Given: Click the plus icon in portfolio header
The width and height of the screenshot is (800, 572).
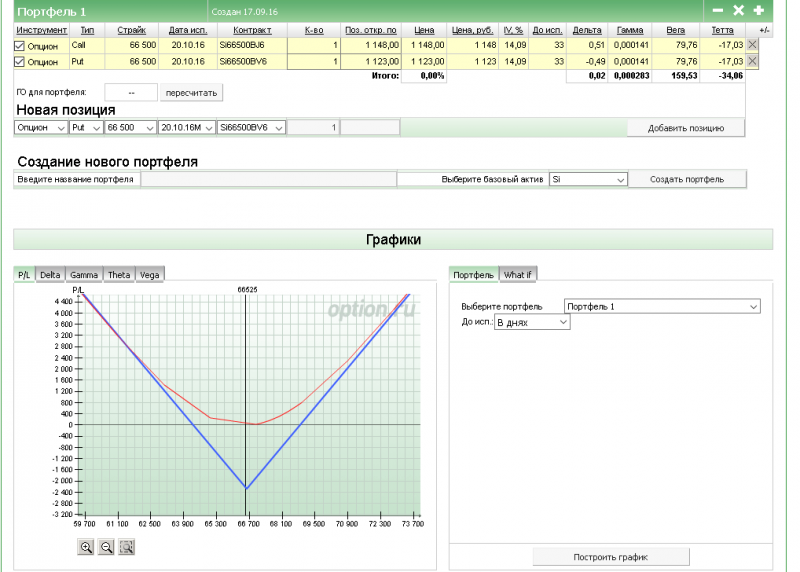Looking at the screenshot, I should [x=758, y=10].
